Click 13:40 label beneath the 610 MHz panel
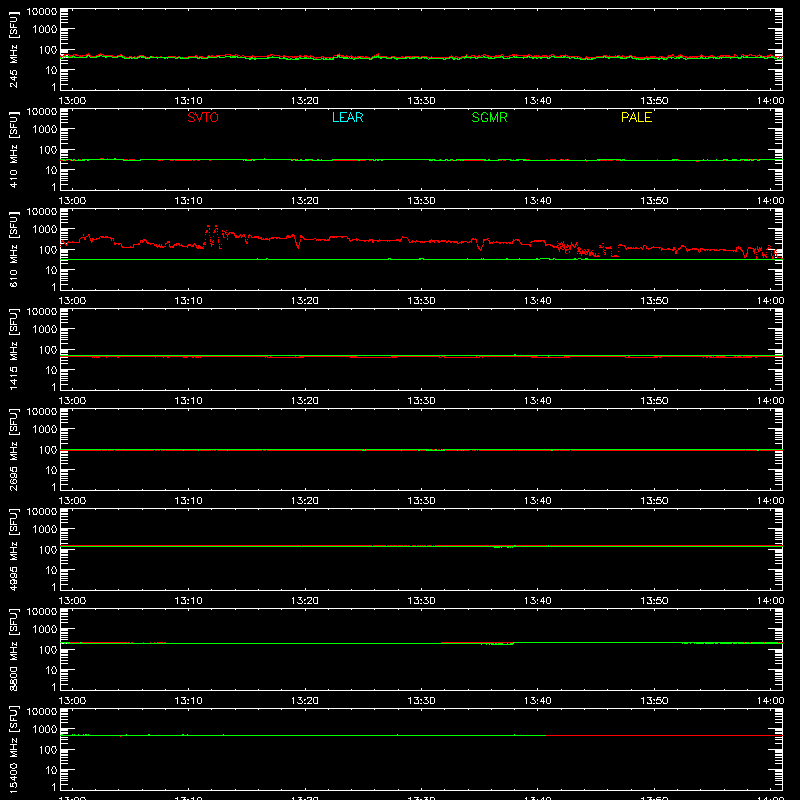 click(538, 301)
